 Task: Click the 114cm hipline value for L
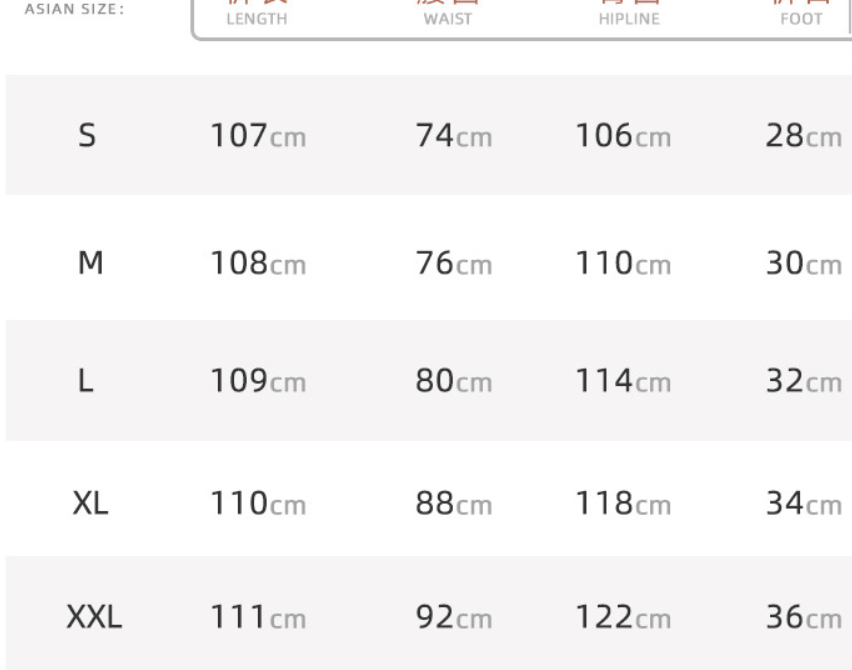622,381
